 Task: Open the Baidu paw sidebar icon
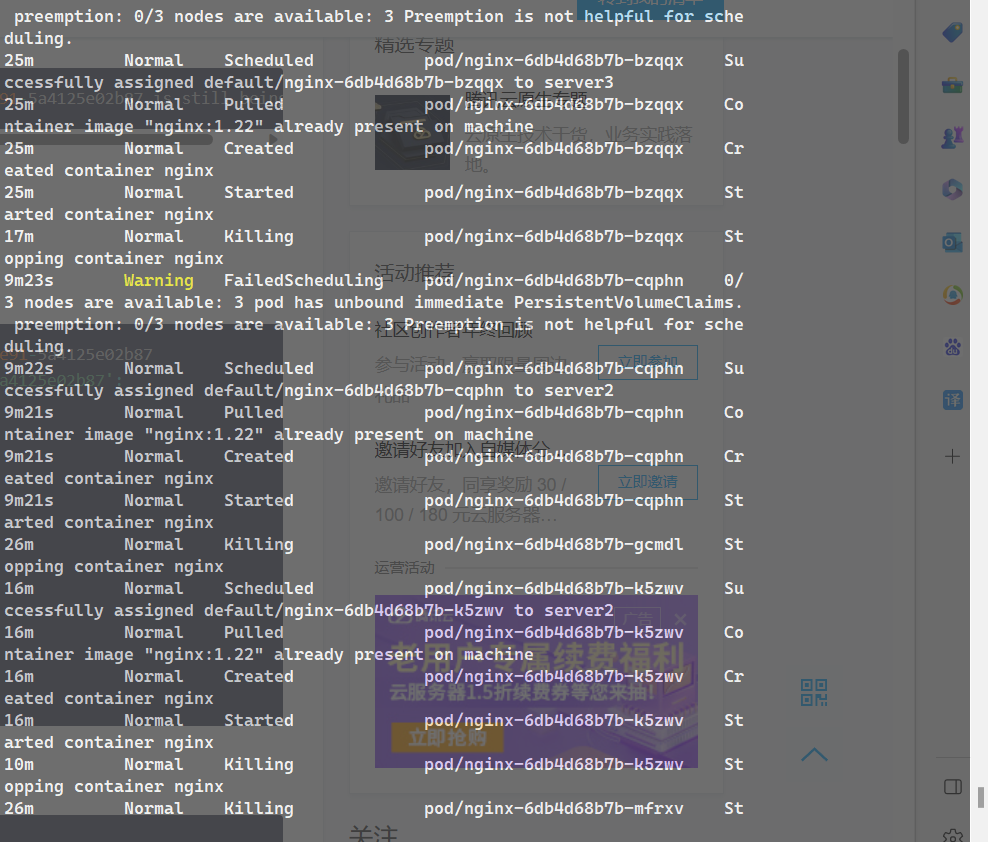tap(952, 347)
